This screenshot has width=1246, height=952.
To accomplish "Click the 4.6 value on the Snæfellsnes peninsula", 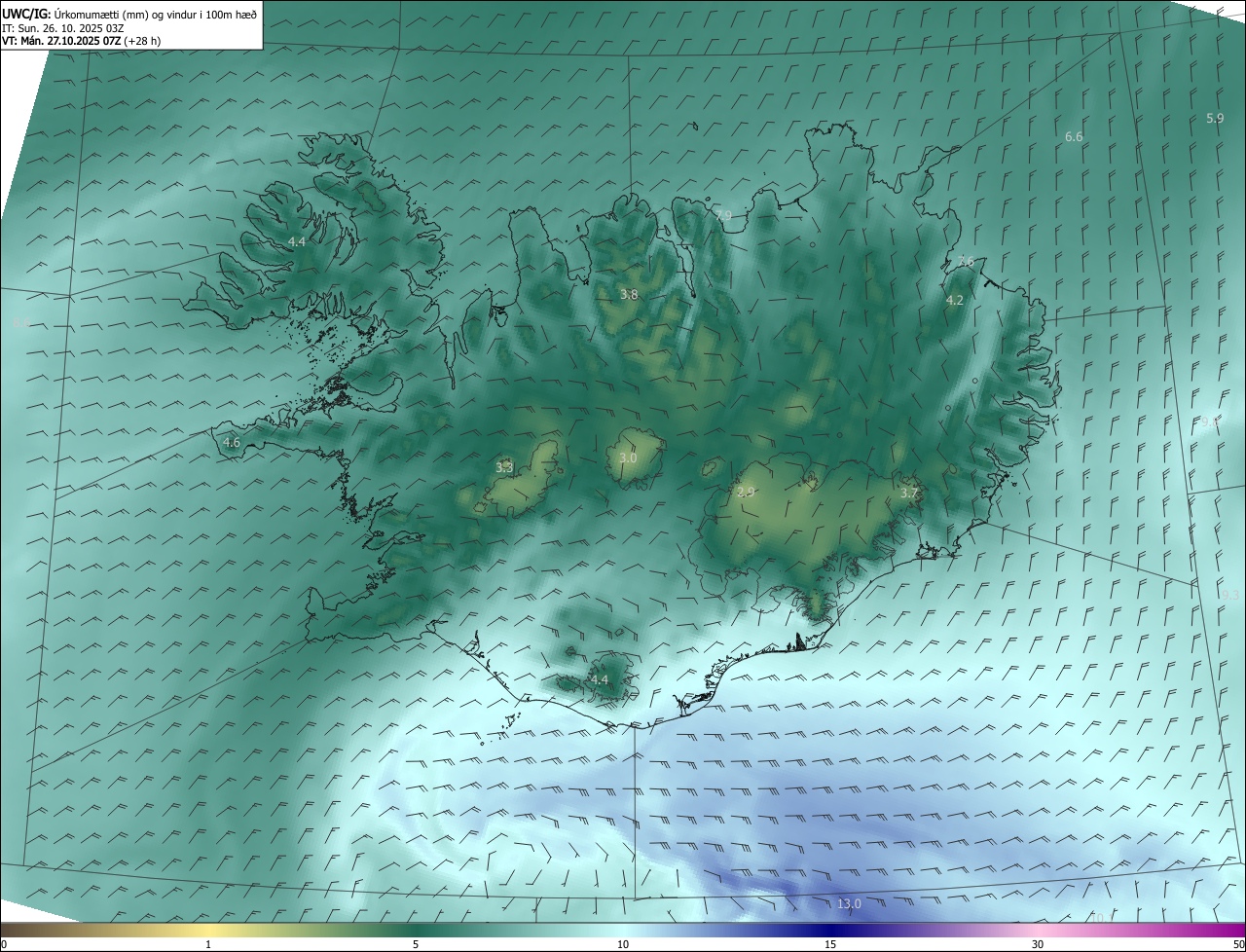I will click(232, 442).
